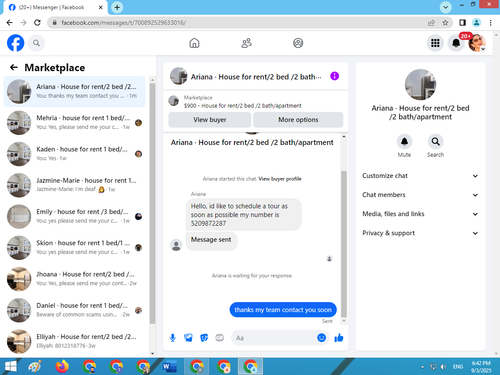This screenshot has width=500, height=375.
Task: Open the Friends icon in top navigation
Action: [246, 43]
